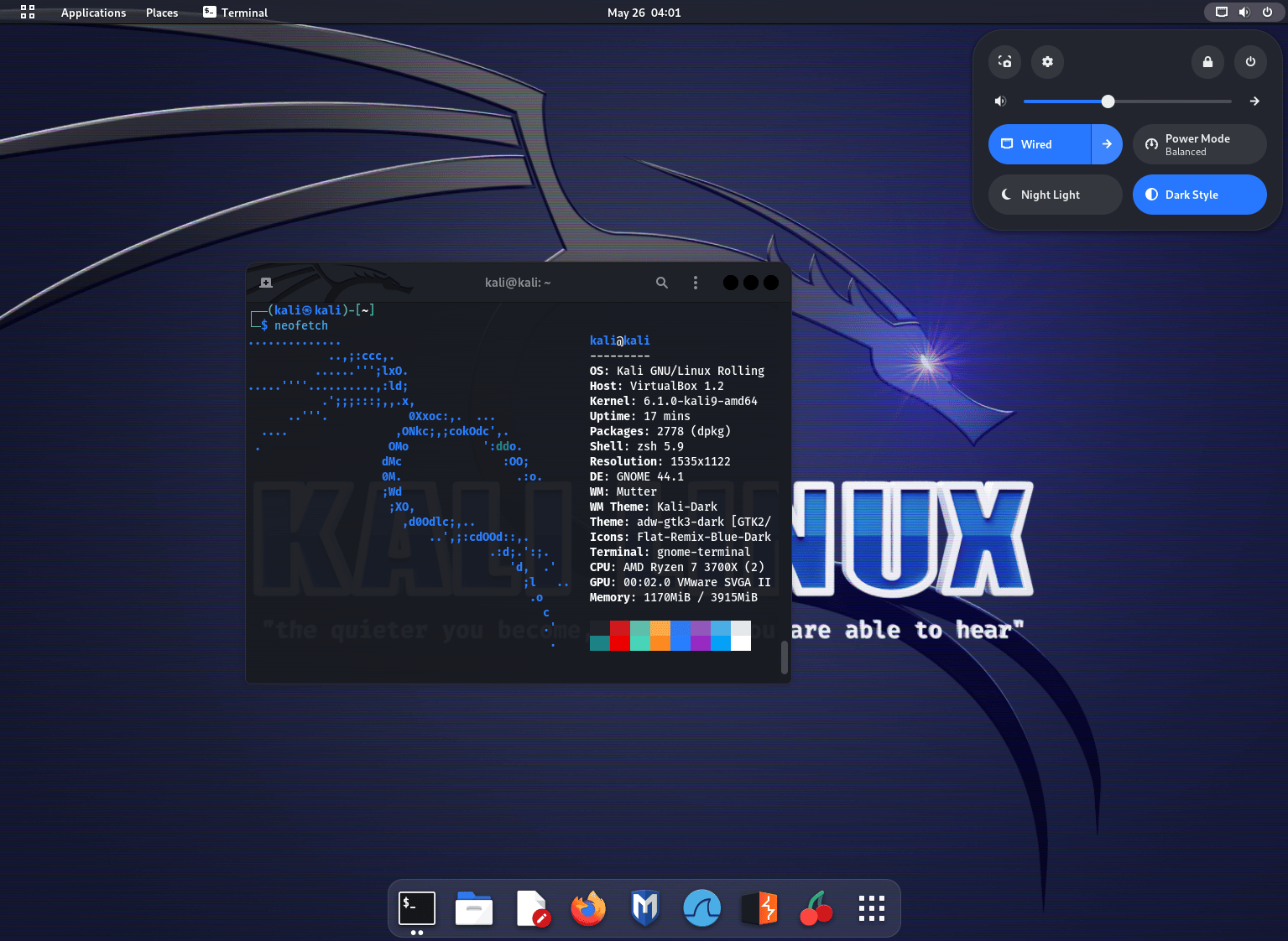
Task: Open the Metasploit Framework from the dock
Action: tap(645, 908)
